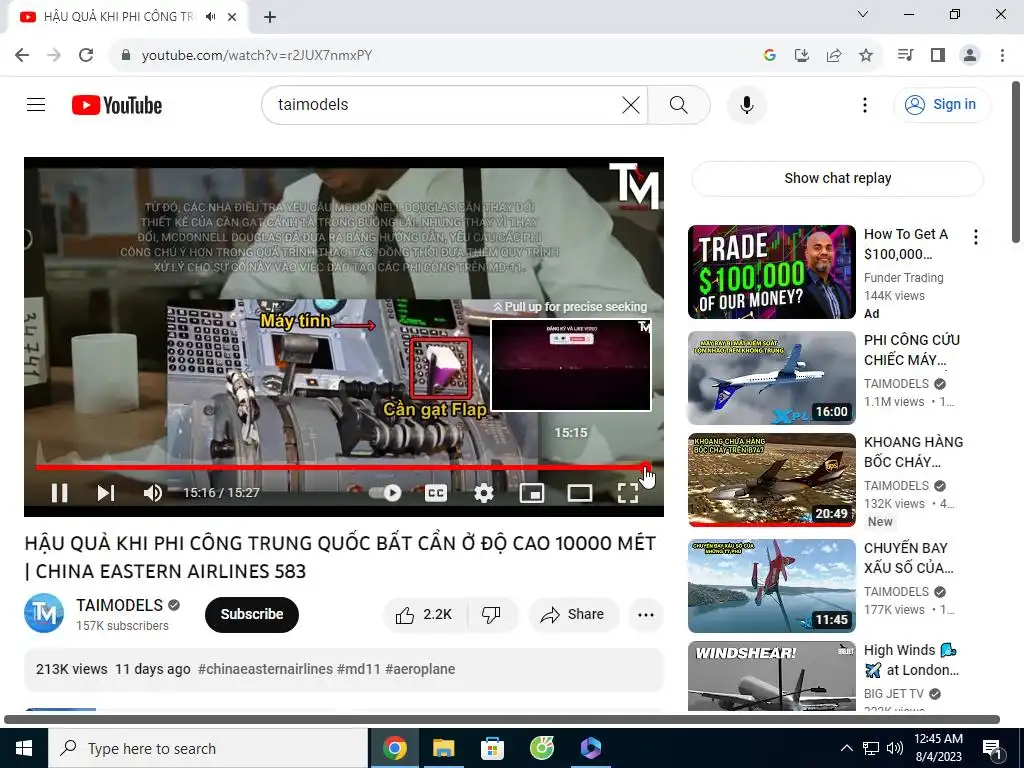Open High Winds at London video title

[911, 660]
